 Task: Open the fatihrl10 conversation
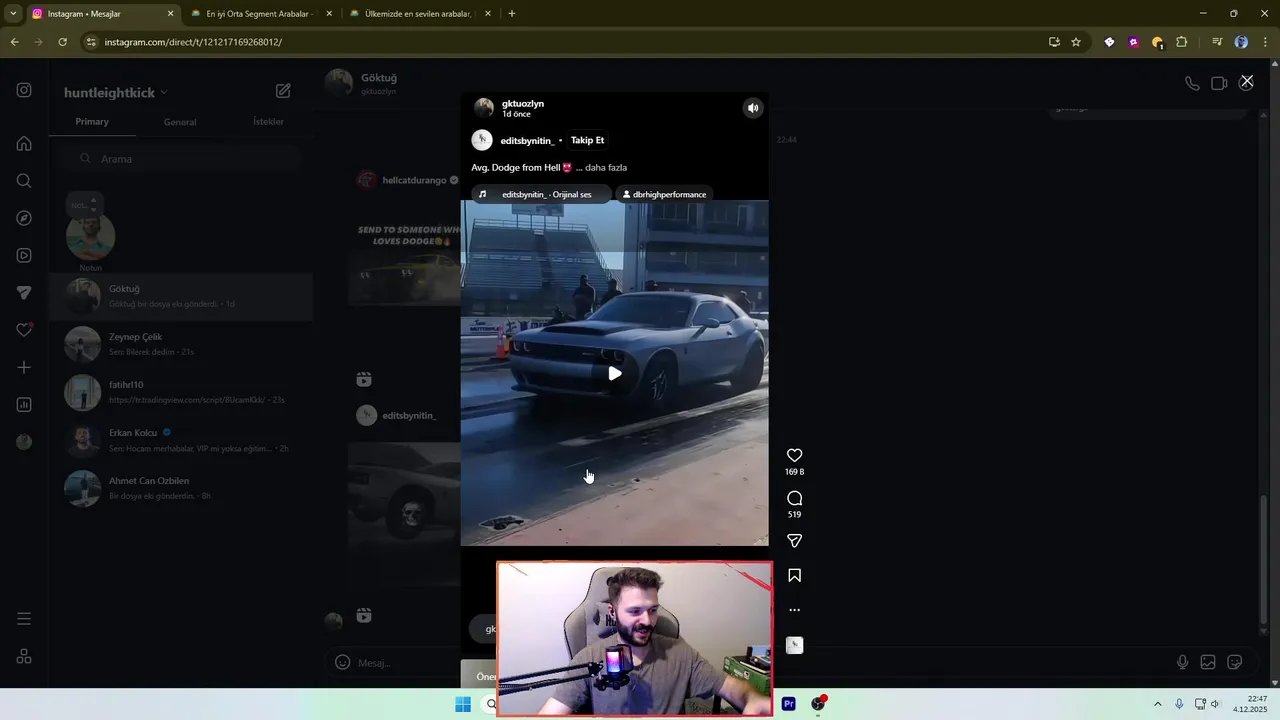[x=180, y=392]
